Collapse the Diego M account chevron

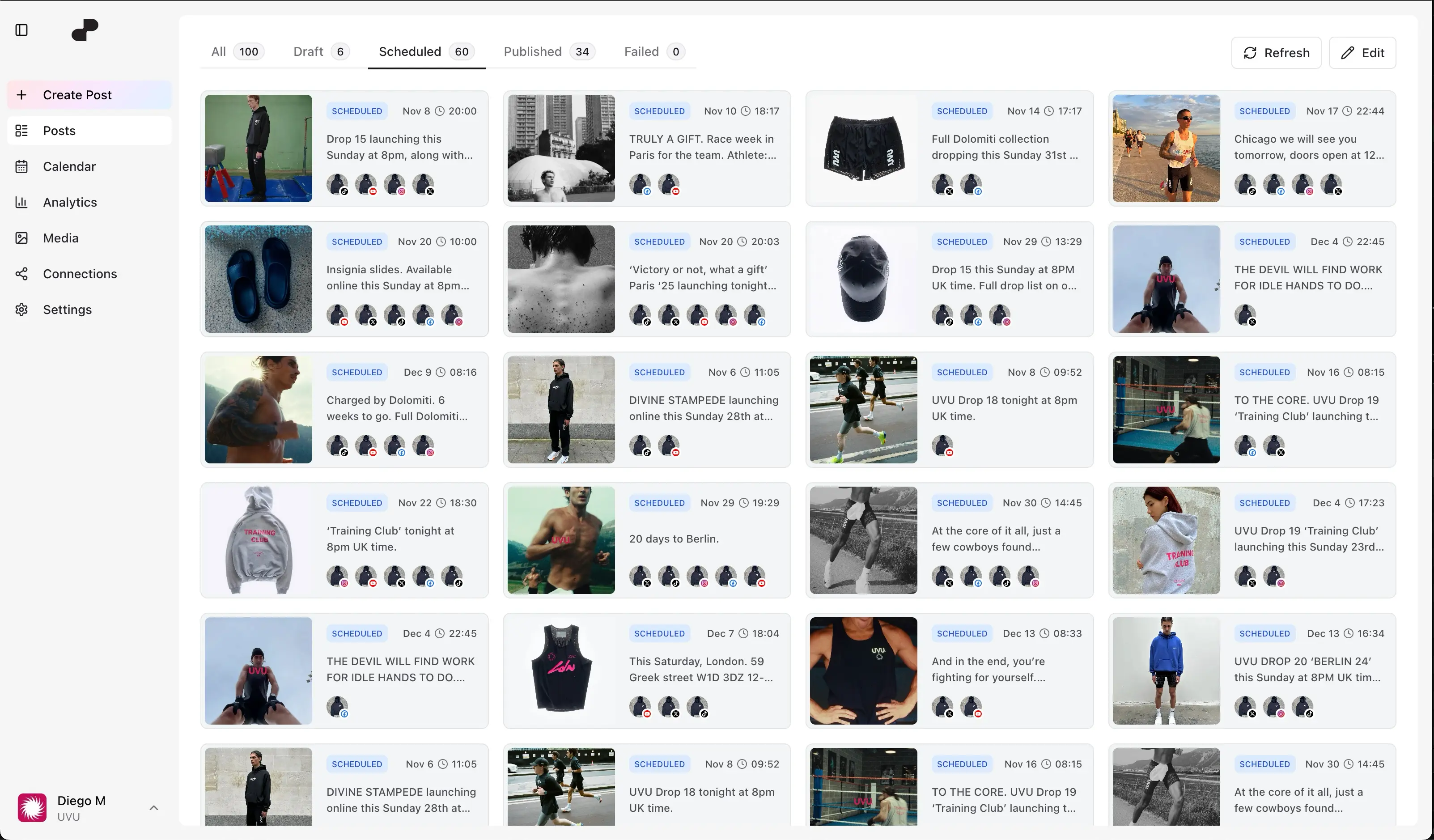[x=153, y=807]
